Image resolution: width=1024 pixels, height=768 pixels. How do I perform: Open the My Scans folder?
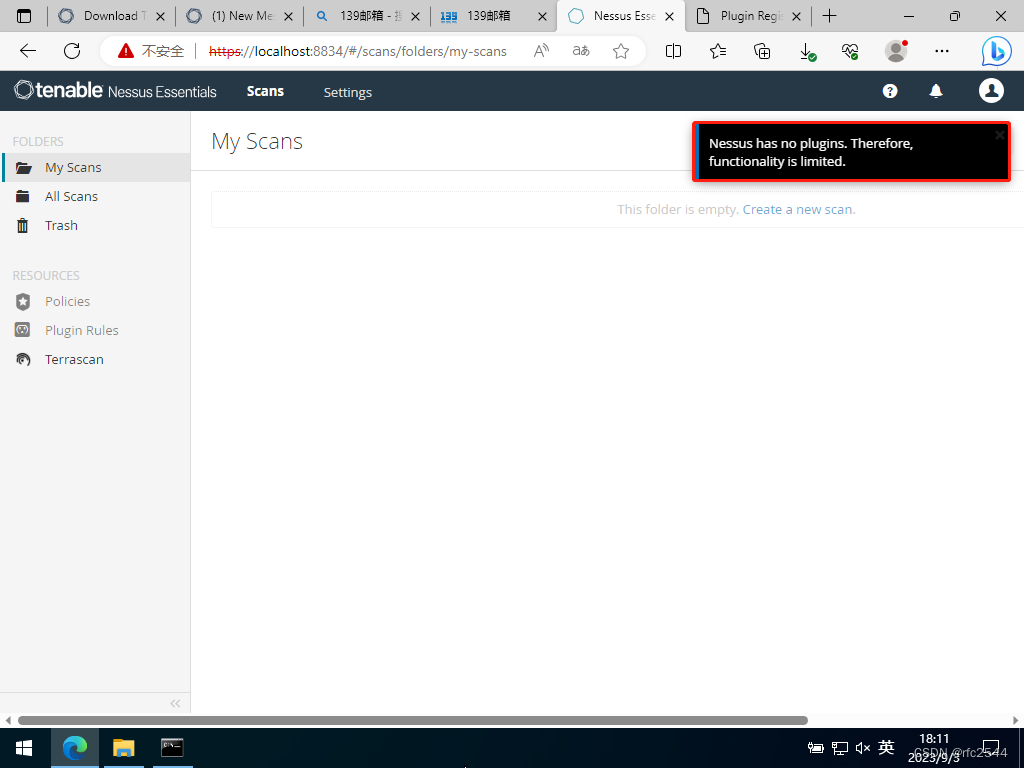[x=95, y=167]
